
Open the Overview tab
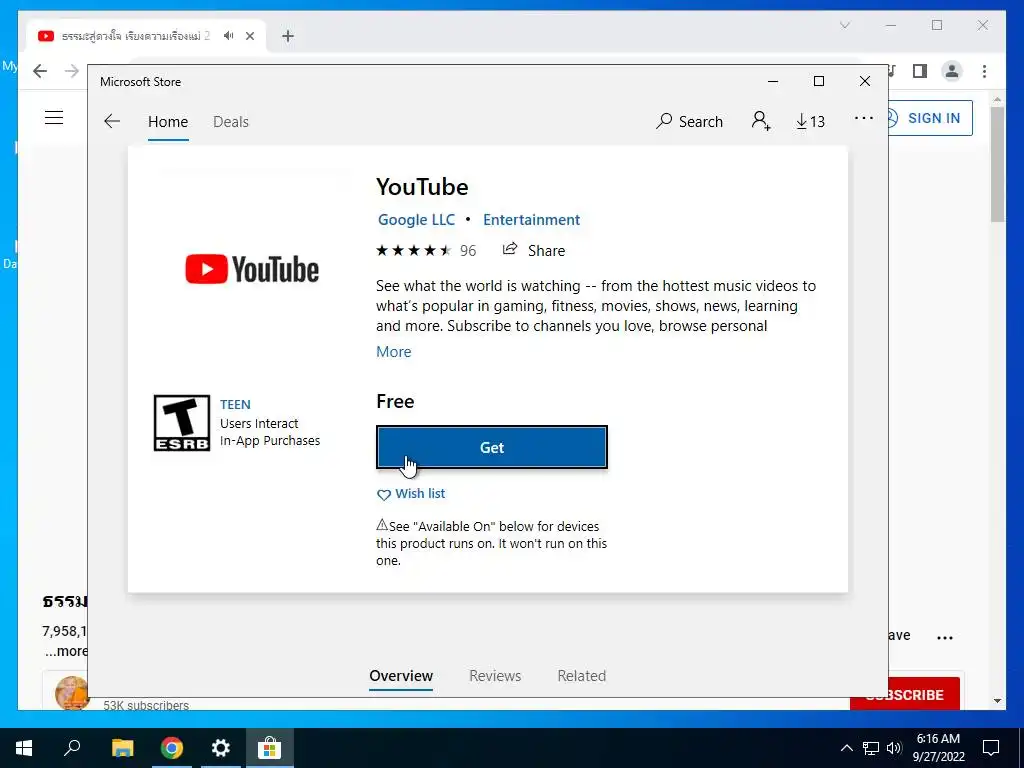[x=401, y=676]
